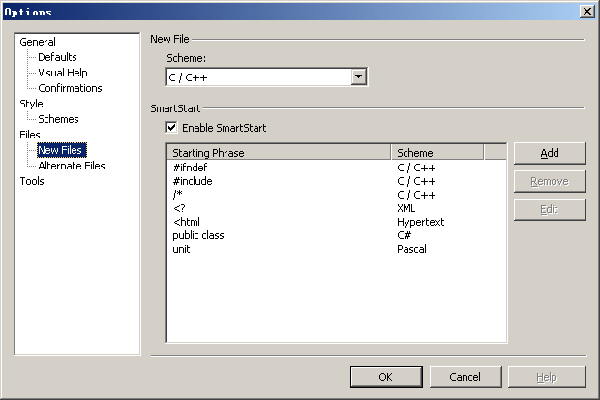
Task: Close the Options dialog window
Action: pyautogui.click(x=585, y=10)
